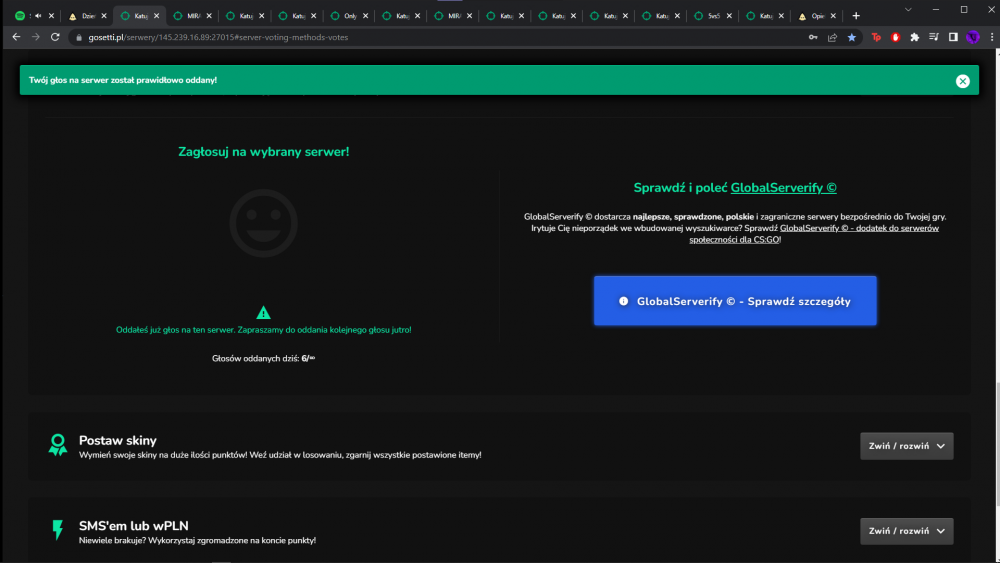Open the profile avatar in the toolbar
Image resolution: width=1000 pixels, height=563 pixels.
pos(973,37)
